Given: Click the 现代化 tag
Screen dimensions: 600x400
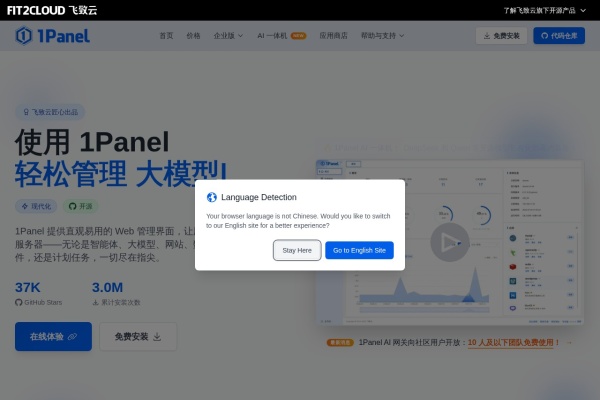Looking at the screenshot, I should pos(36,206).
